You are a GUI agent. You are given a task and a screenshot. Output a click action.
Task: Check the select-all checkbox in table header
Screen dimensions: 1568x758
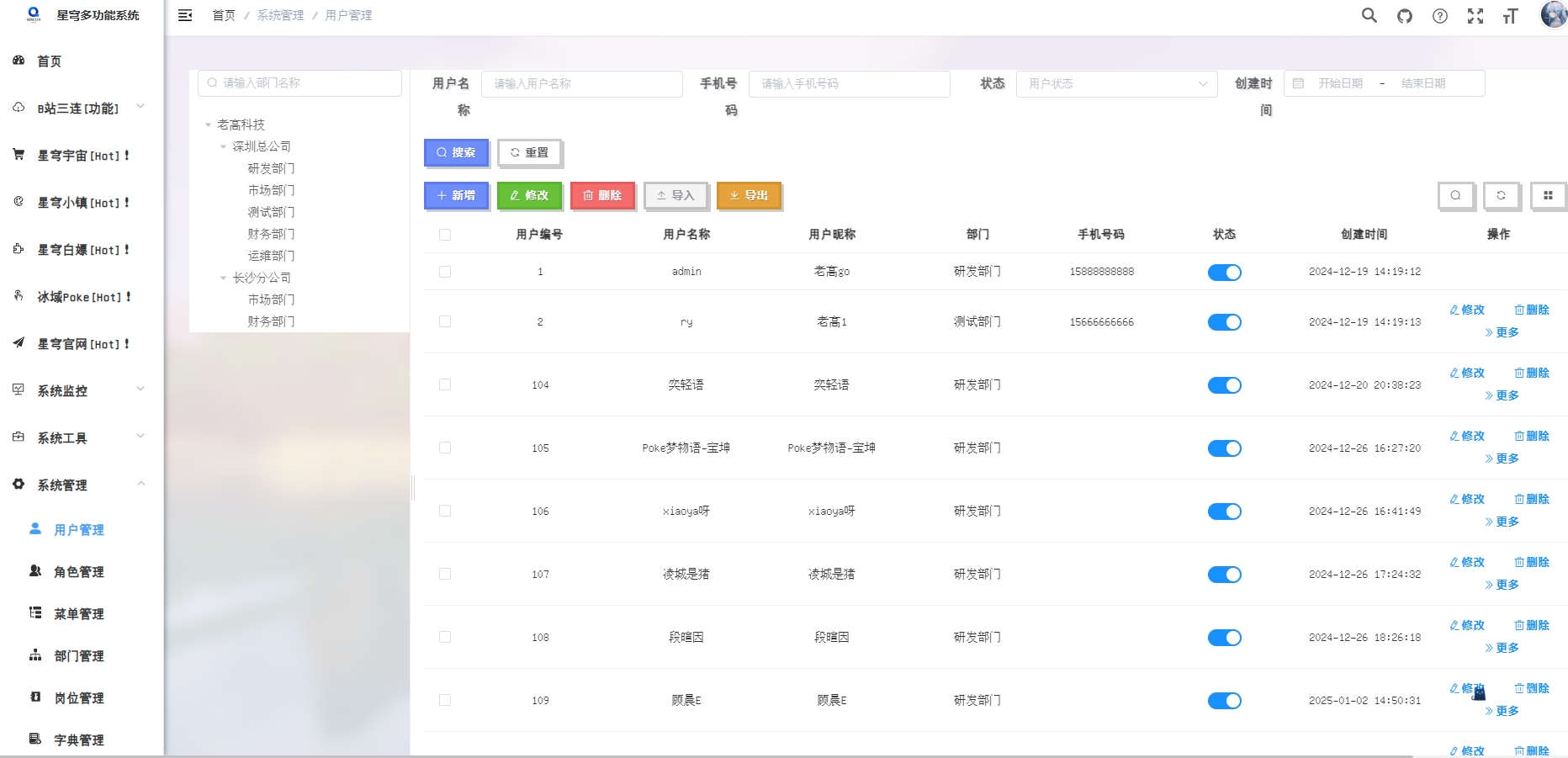(445, 235)
